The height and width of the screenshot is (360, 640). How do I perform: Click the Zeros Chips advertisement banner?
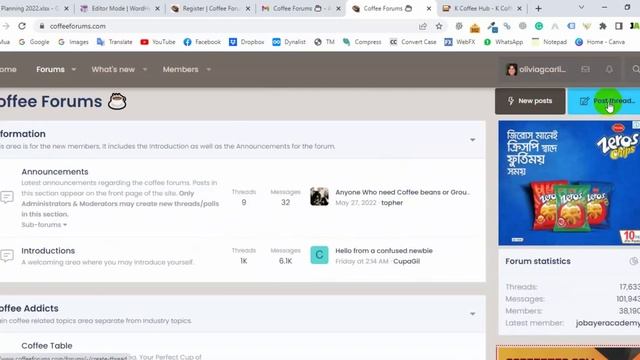click(569, 183)
